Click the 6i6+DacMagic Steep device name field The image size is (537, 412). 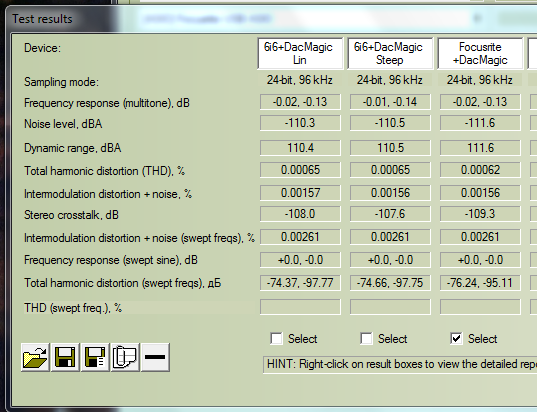click(390, 53)
